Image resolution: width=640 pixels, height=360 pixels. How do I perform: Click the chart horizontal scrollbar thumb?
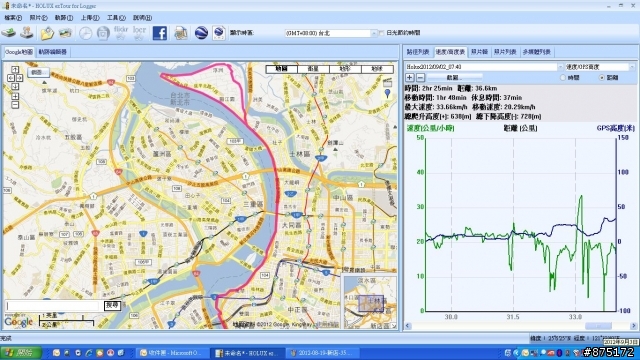pyautogui.click(x=598, y=326)
